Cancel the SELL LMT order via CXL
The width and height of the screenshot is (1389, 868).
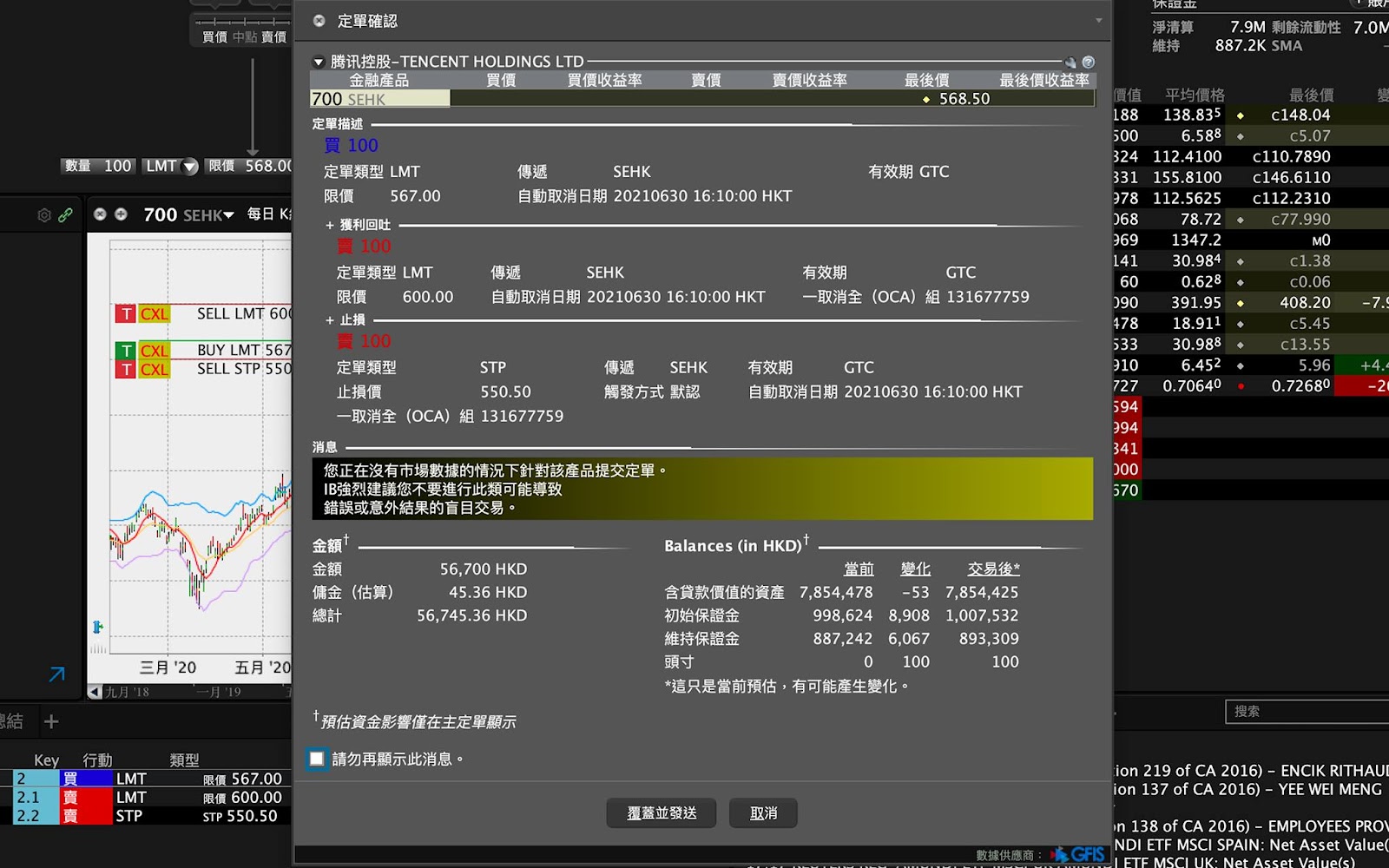click(x=155, y=313)
